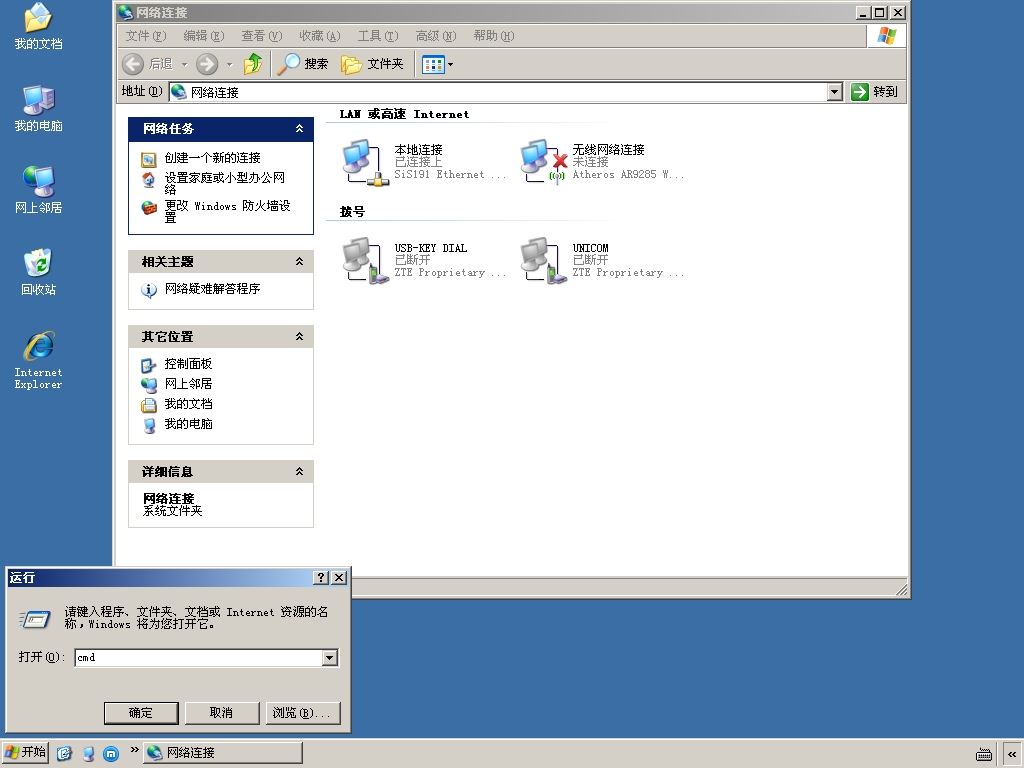Screen dimensions: 1024x768
Task: Open the Back button history dropdown arrow
Action: (184, 64)
